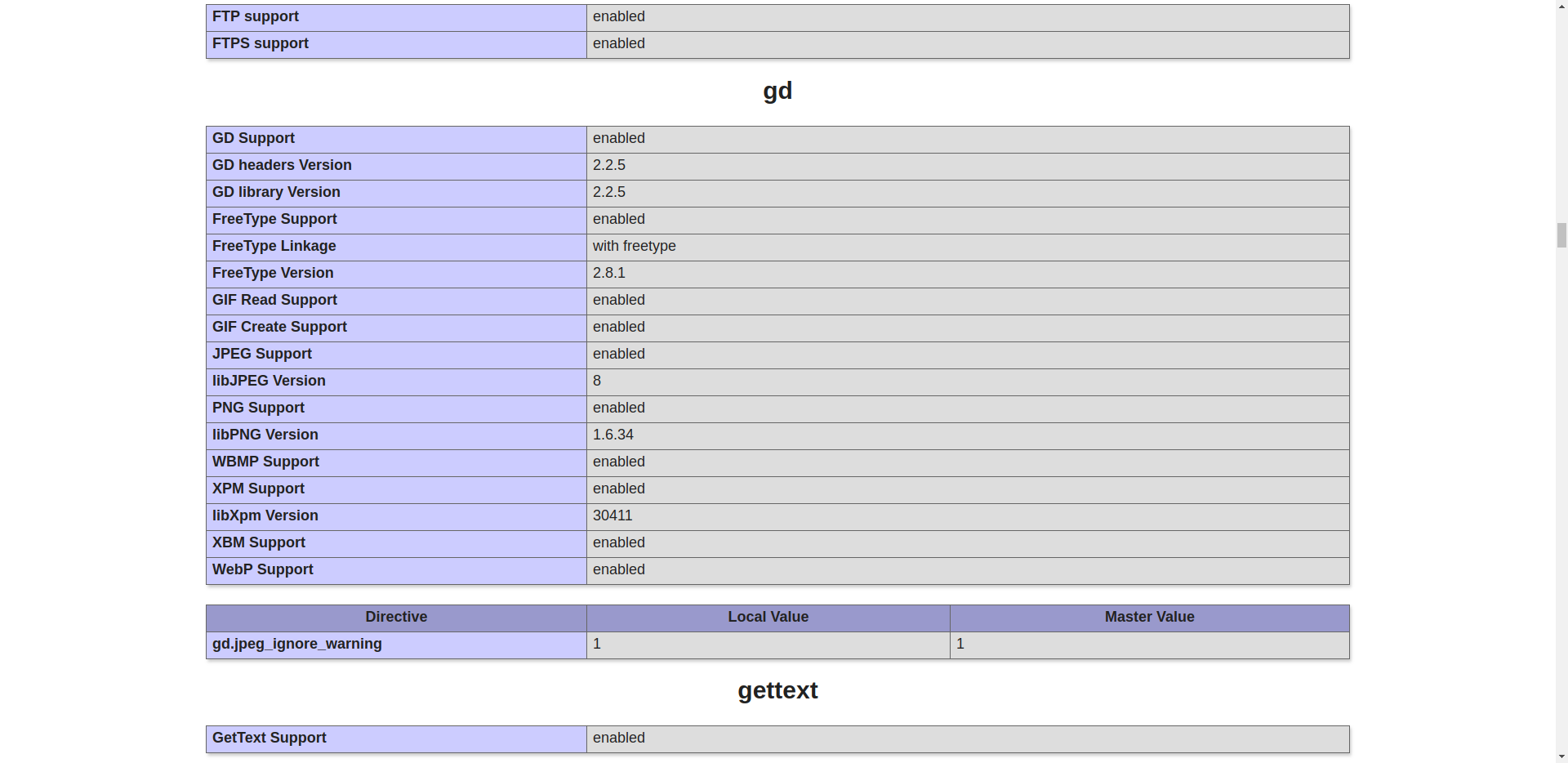The width and height of the screenshot is (1568, 763).
Task: Click the GD library Version value 2.2.5
Action: click(x=609, y=192)
